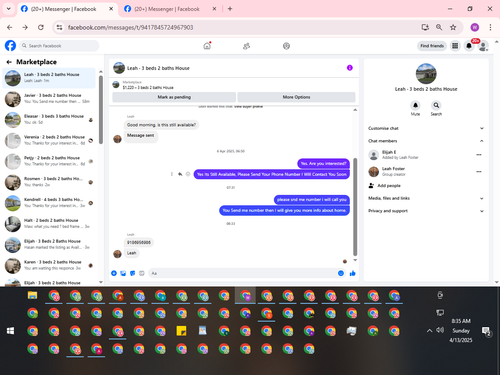Click the More Options button
Screen dimensions: 500x375
click(x=296, y=97)
